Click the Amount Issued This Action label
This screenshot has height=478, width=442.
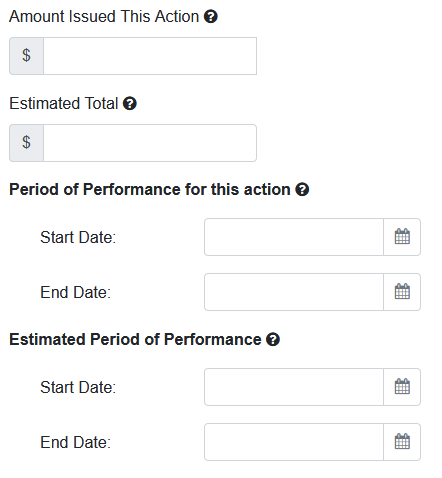(x=104, y=16)
